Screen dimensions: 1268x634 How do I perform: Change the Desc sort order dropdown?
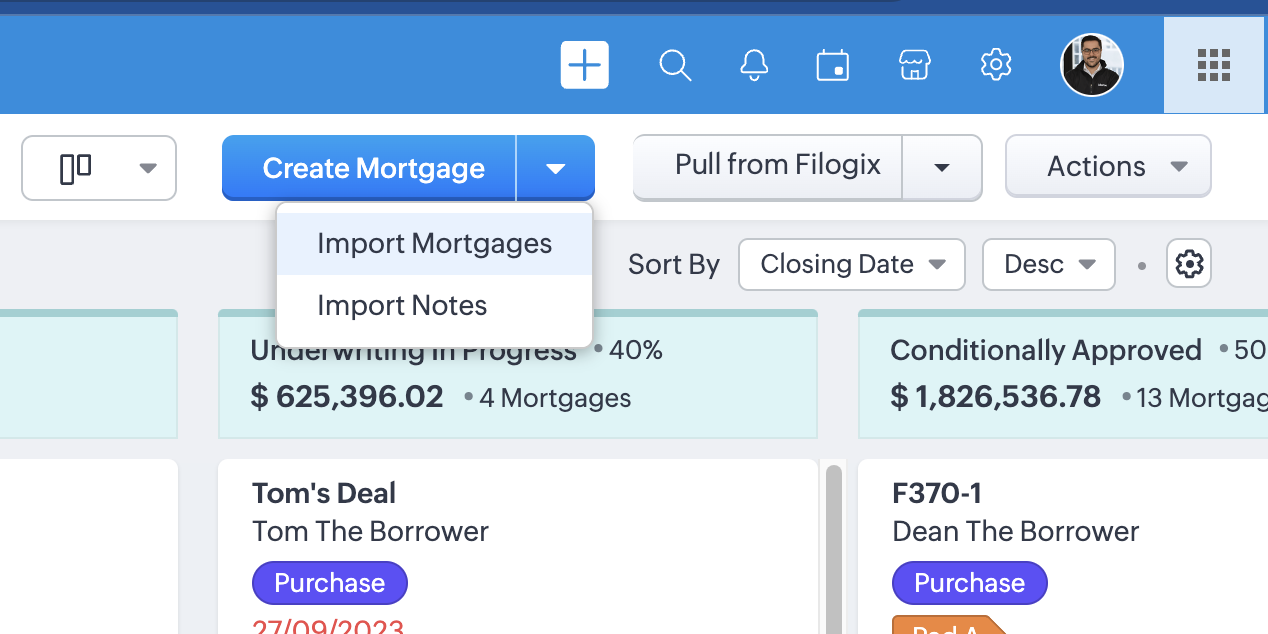coord(1048,264)
